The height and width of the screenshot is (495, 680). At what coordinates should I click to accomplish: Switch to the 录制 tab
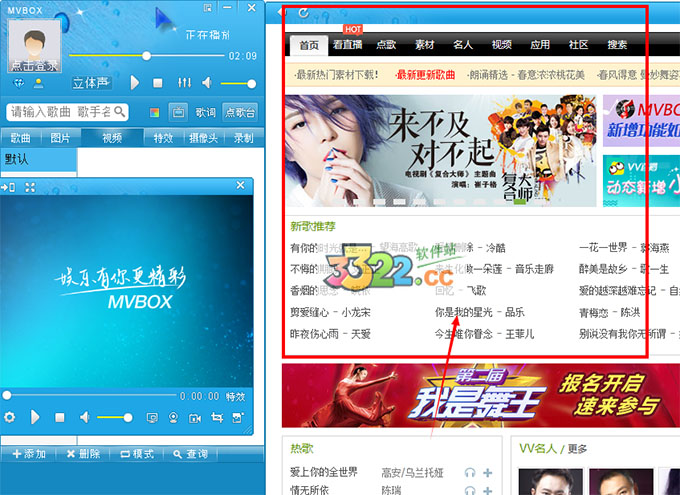coord(243,138)
